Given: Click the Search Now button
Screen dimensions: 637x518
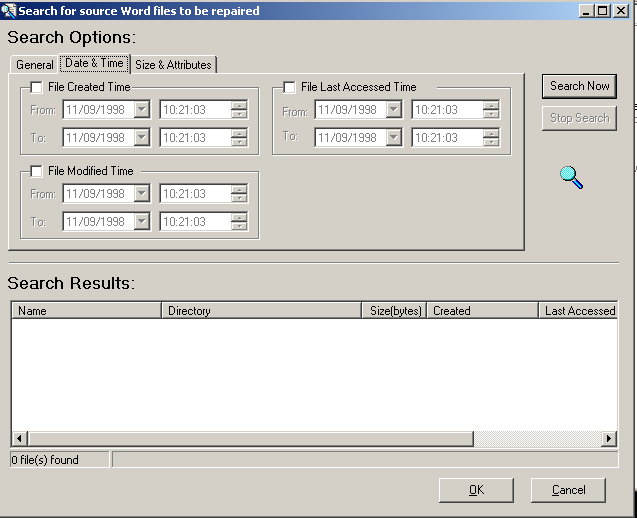Looking at the screenshot, I should [579, 86].
